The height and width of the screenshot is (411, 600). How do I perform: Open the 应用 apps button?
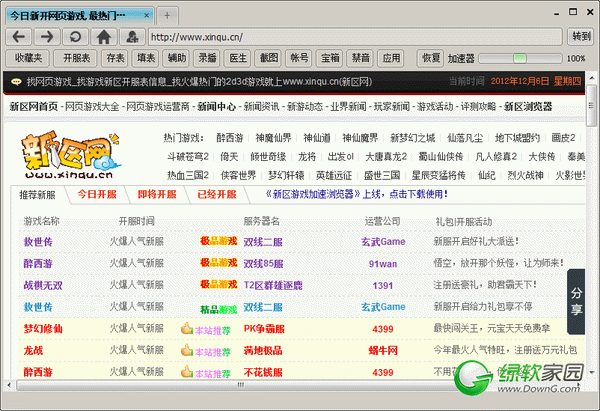click(391, 58)
